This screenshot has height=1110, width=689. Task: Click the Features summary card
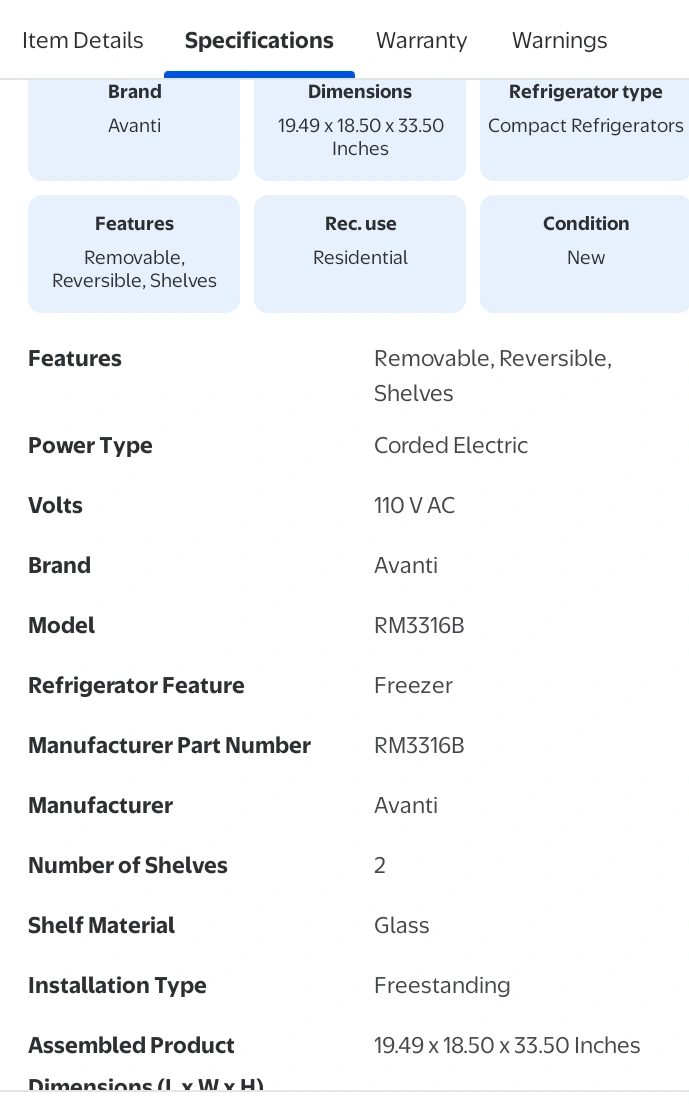(x=134, y=253)
